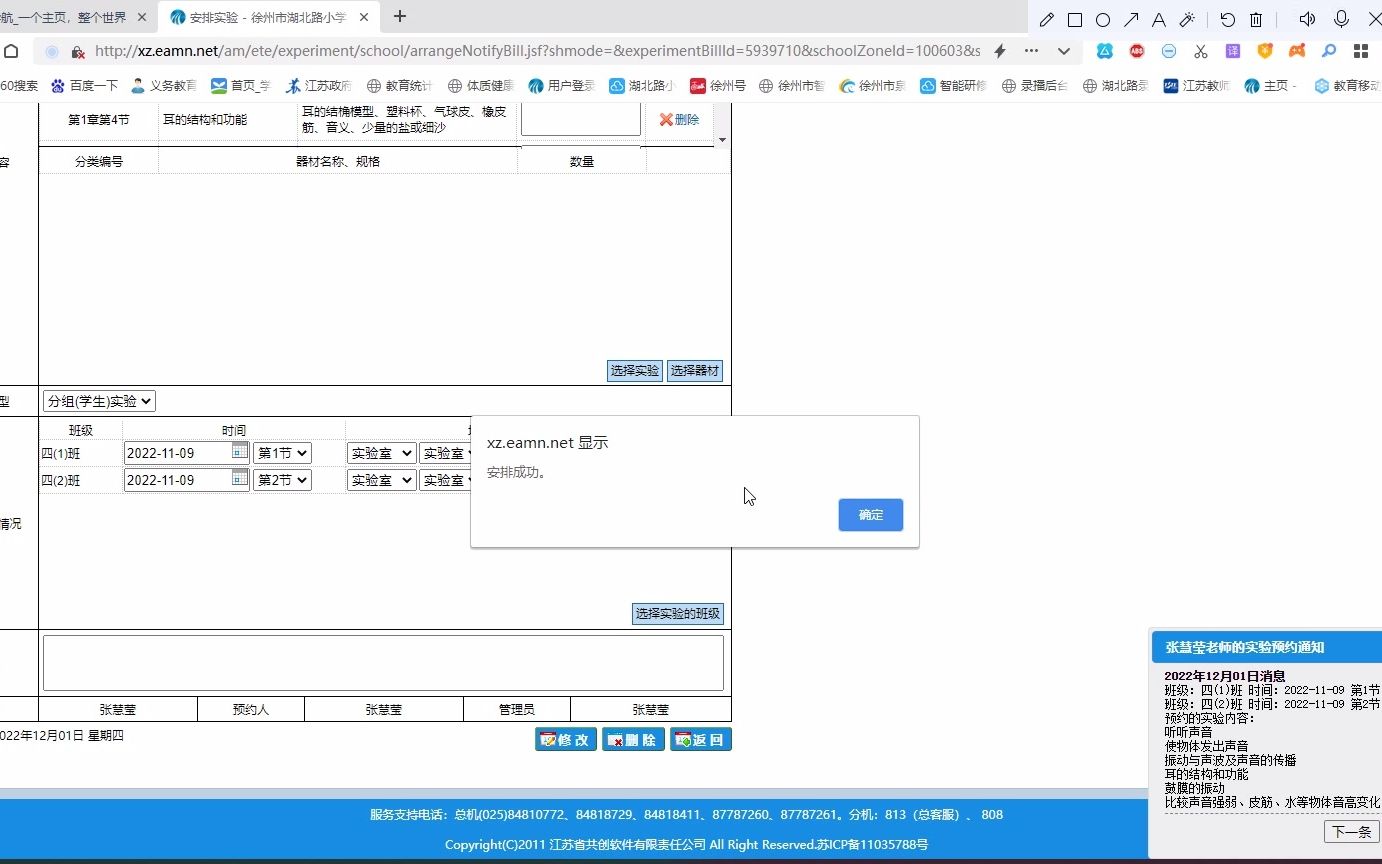
Task: Select the arrow annotation tool
Action: coord(1131,20)
